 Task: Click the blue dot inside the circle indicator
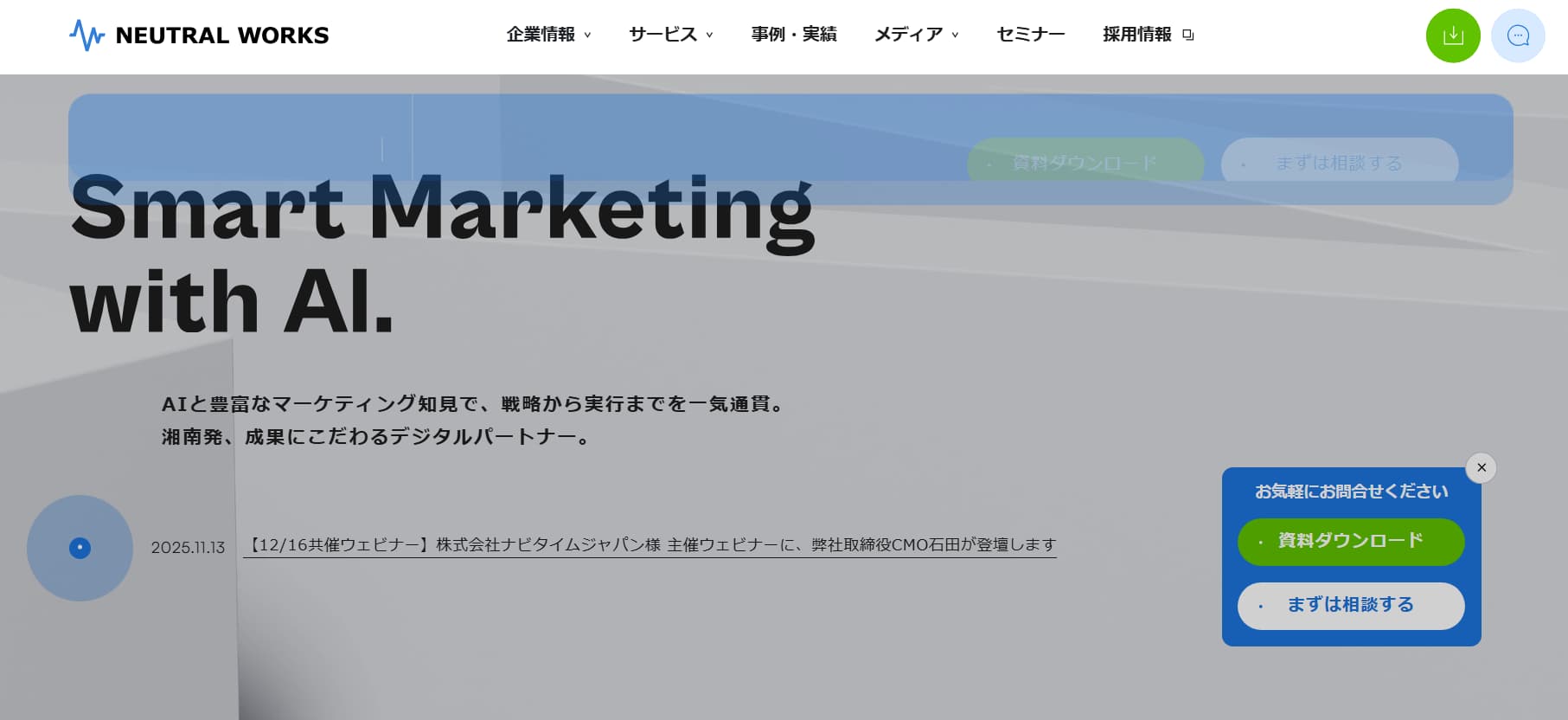[x=80, y=548]
